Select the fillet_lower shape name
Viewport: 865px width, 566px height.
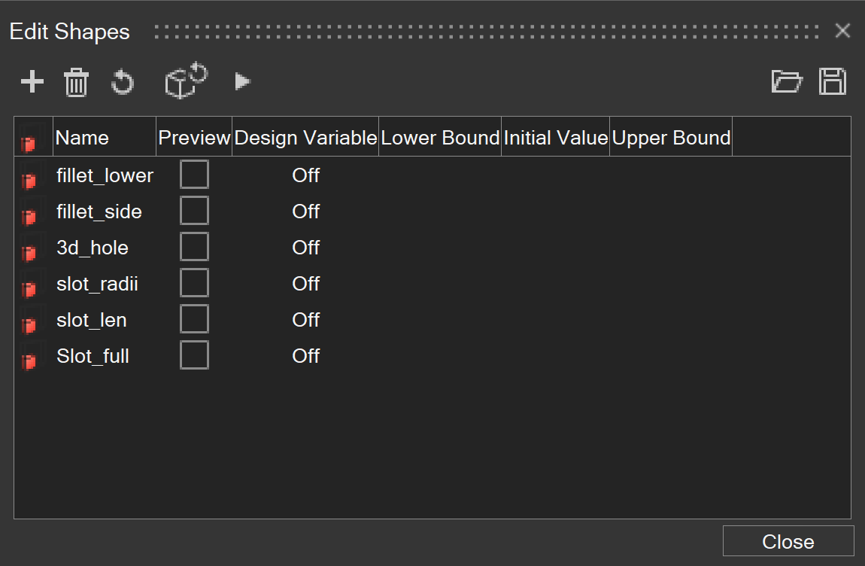tap(105, 176)
